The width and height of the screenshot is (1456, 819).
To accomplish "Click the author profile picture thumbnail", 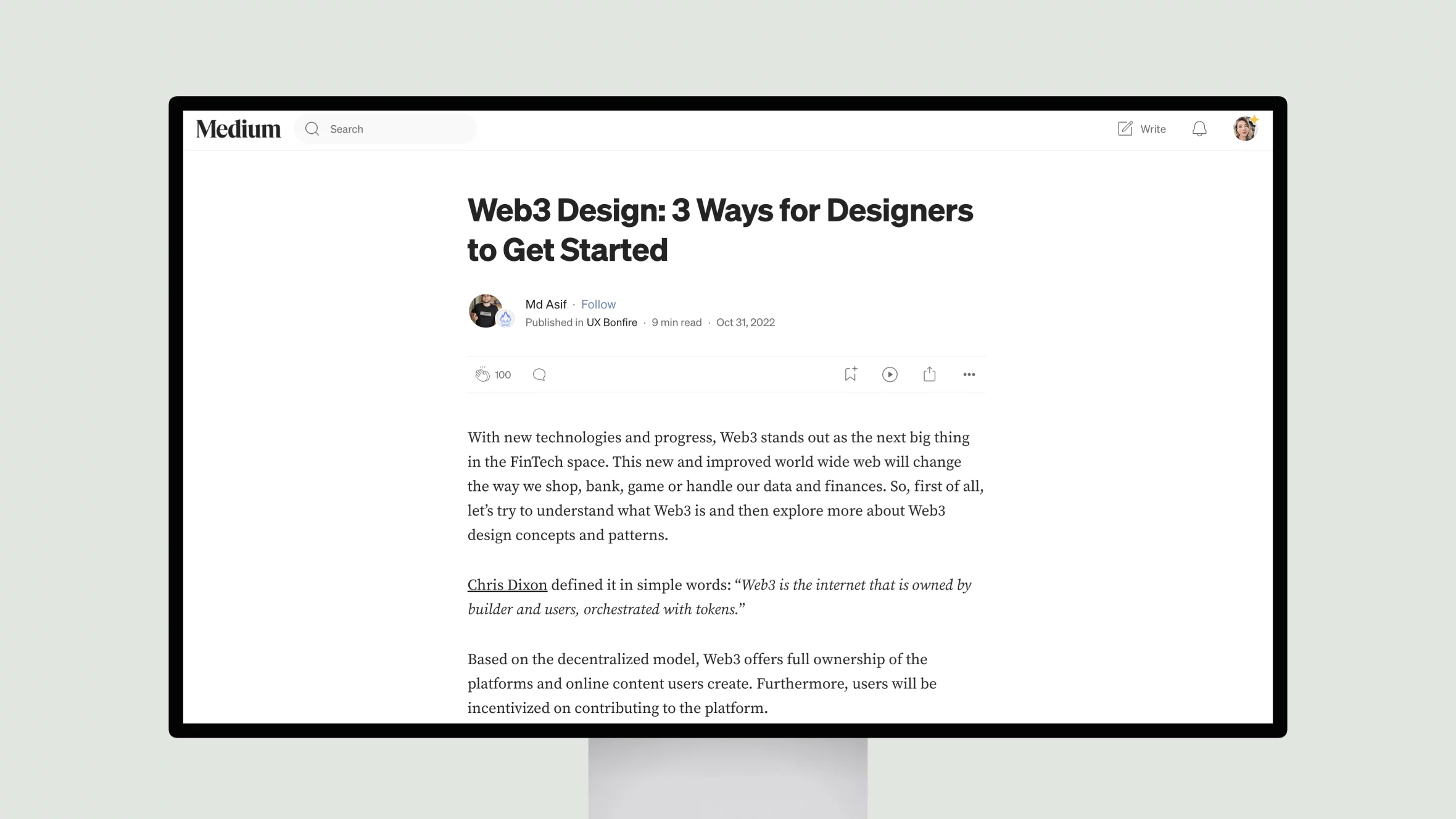I will click(x=486, y=310).
